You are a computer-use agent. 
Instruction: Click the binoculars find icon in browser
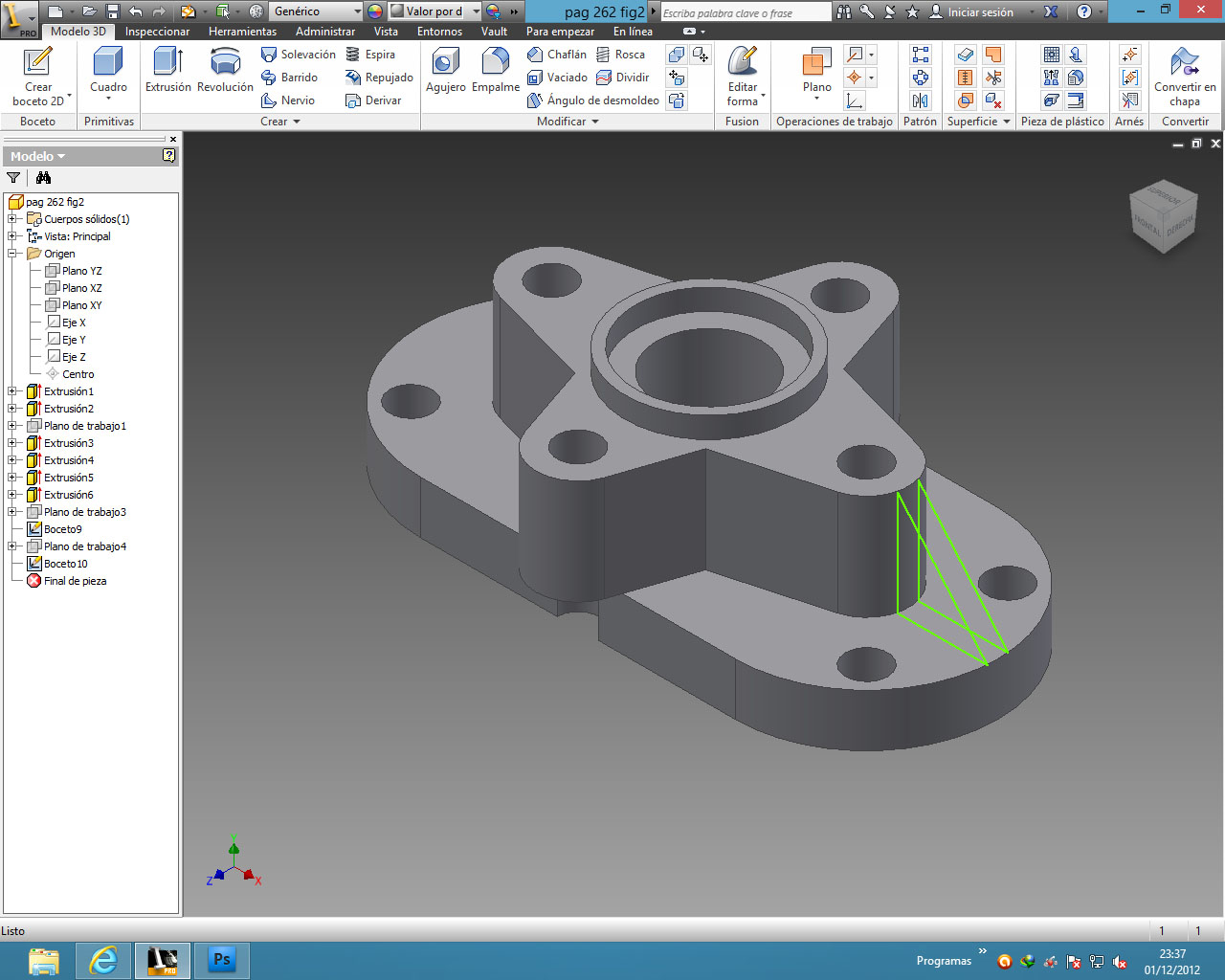point(43,178)
